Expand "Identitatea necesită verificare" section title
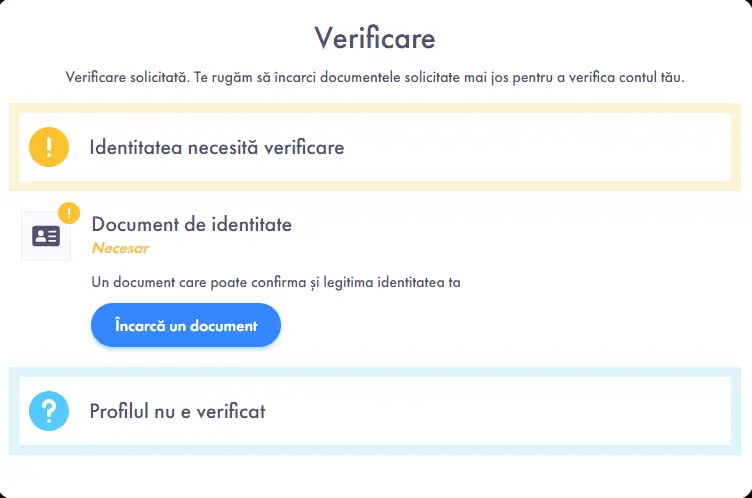752x498 pixels. [x=217, y=147]
